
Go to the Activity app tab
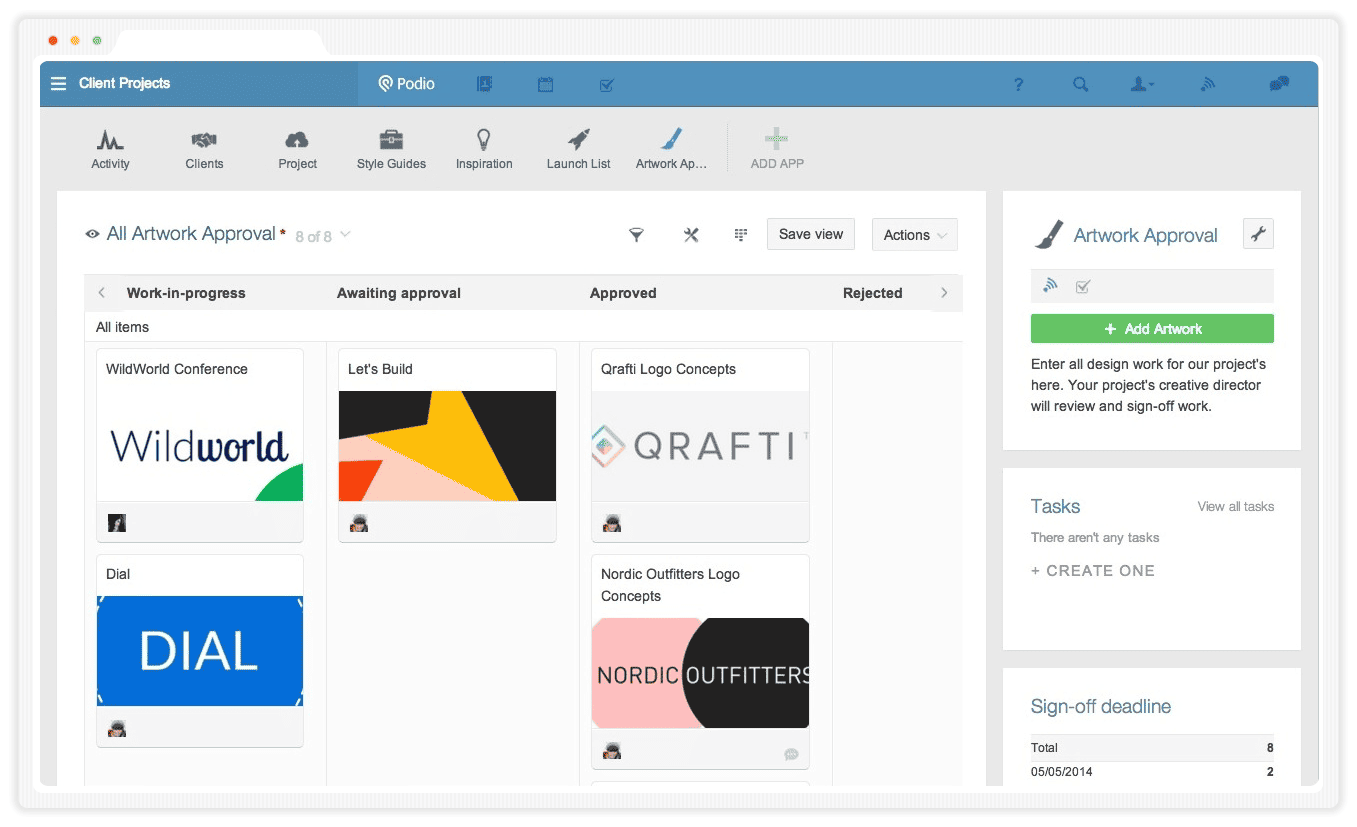tap(110, 149)
